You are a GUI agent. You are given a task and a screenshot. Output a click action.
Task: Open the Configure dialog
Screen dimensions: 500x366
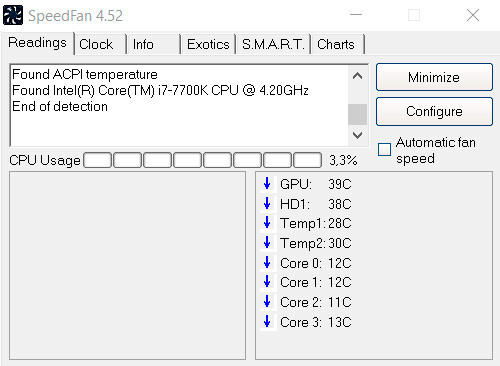(434, 111)
